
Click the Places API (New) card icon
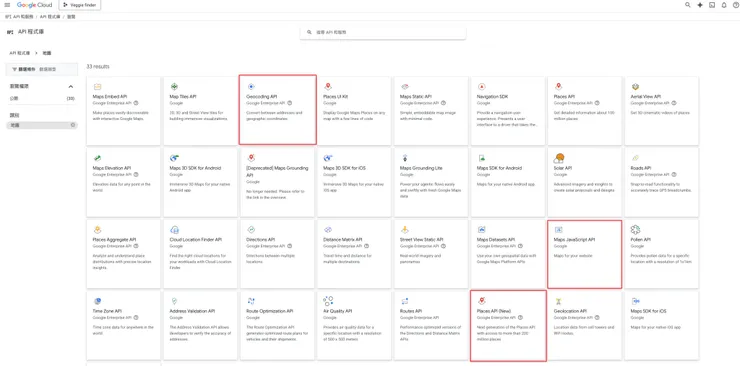pos(481,301)
